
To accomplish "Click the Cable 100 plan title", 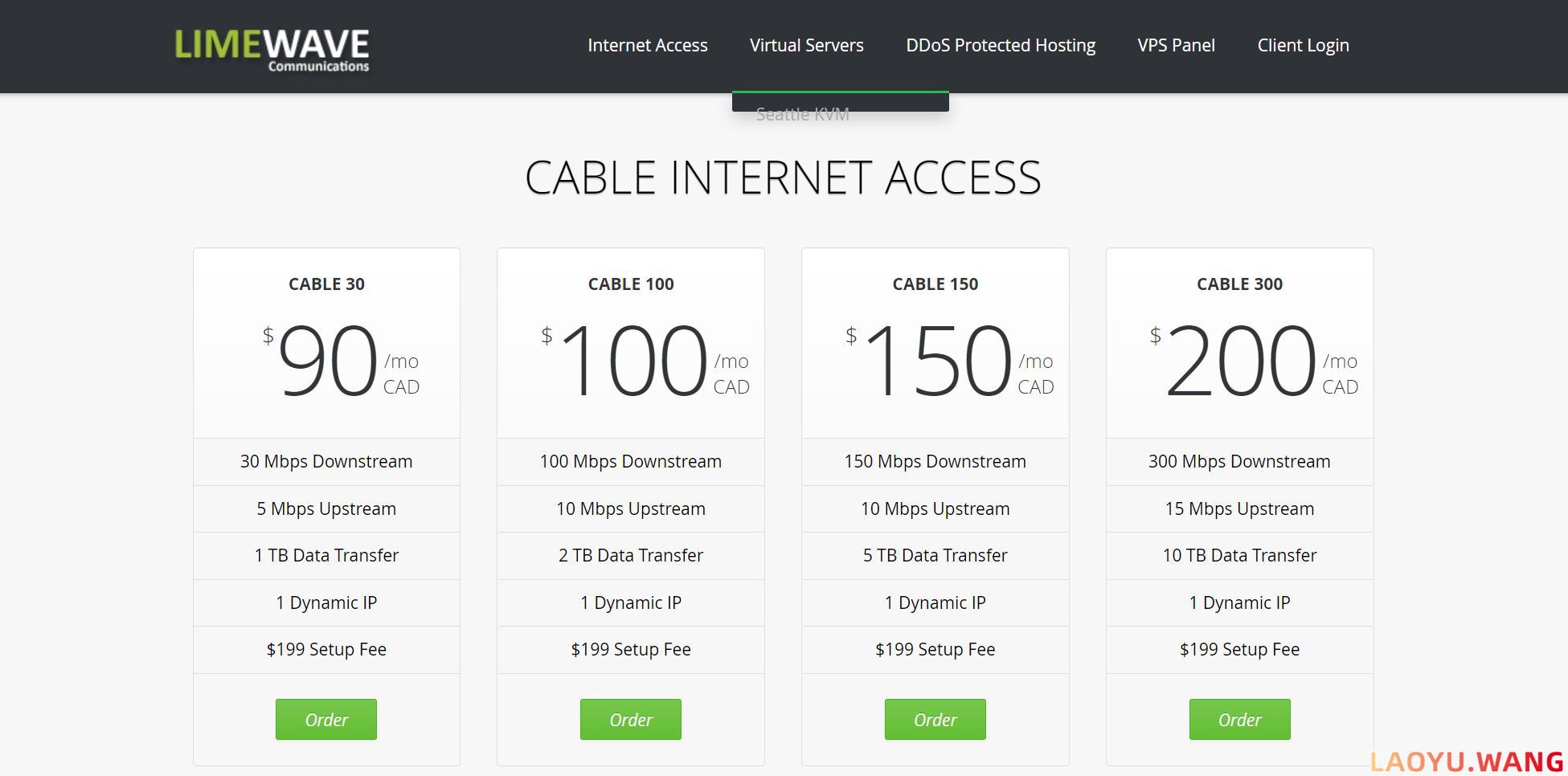I will [x=631, y=284].
